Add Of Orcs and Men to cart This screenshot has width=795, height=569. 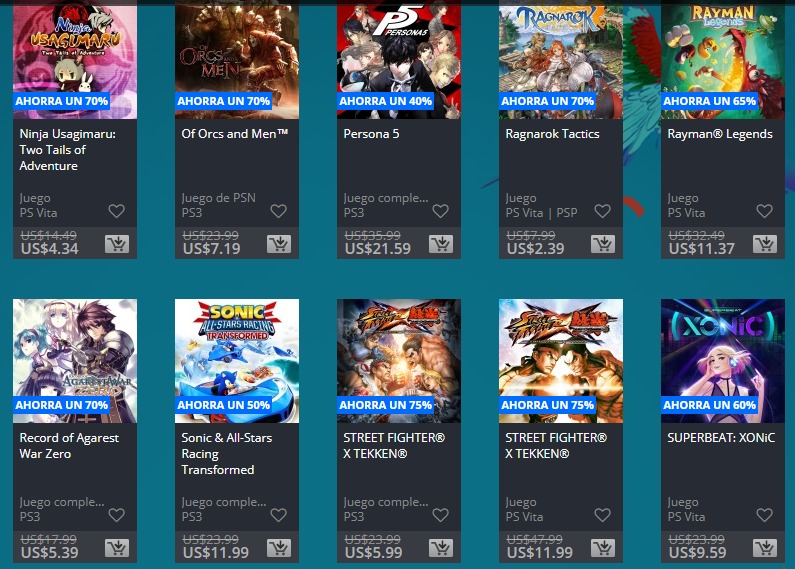[279, 244]
